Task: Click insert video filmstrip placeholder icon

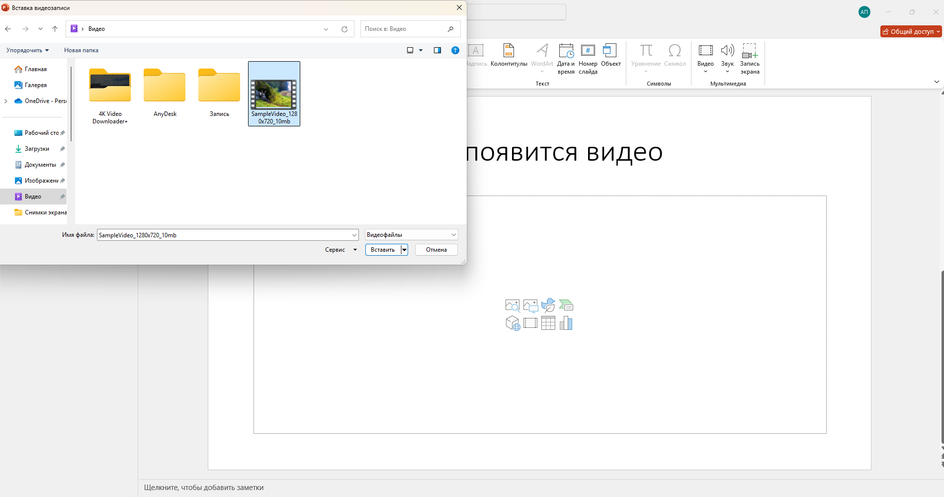Action: (530, 323)
